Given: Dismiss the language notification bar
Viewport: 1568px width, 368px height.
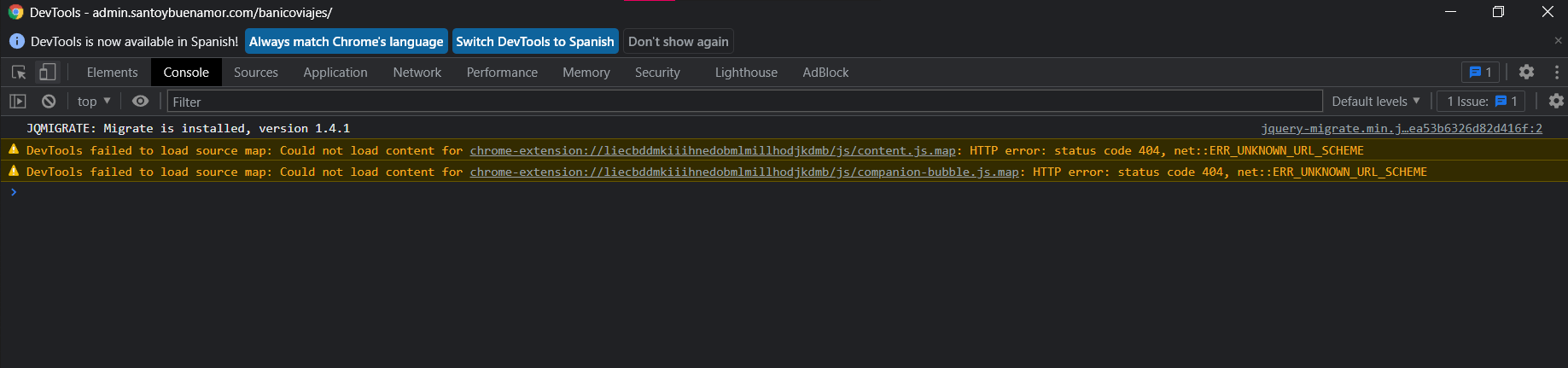Looking at the screenshot, I should point(1558,40).
